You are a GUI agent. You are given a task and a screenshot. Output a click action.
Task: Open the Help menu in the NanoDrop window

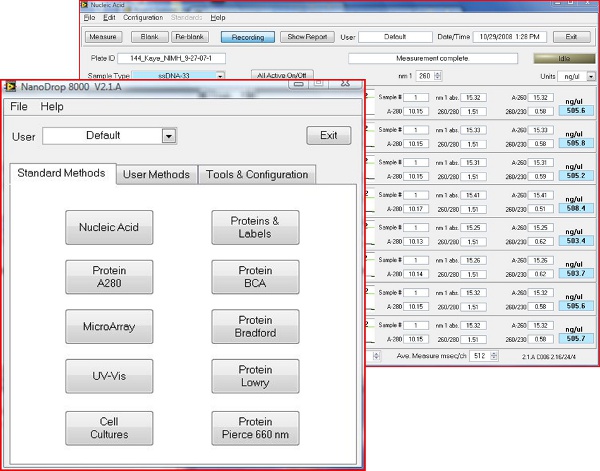52,106
